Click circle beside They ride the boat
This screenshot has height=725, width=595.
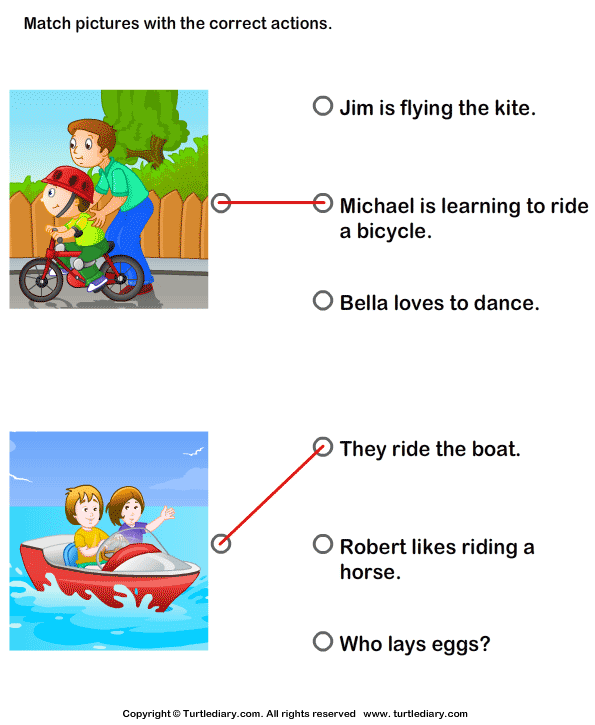[x=323, y=447]
